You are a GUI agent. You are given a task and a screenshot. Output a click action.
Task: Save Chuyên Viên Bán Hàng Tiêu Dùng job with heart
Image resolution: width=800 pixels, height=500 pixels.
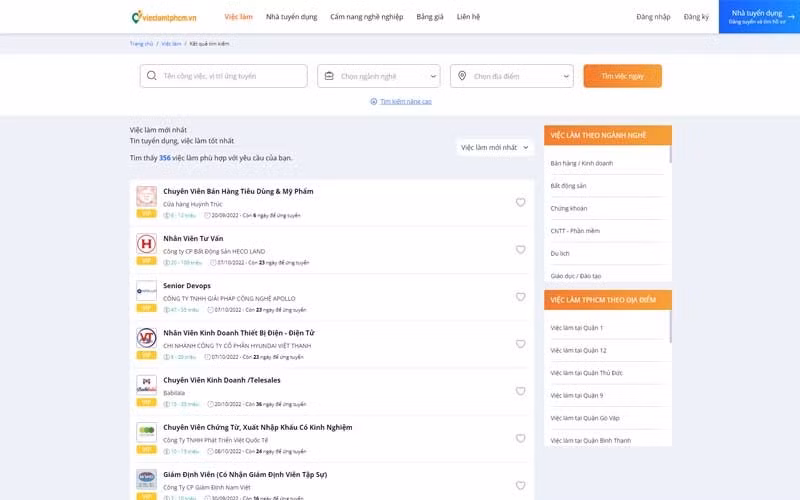click(520, 202)
